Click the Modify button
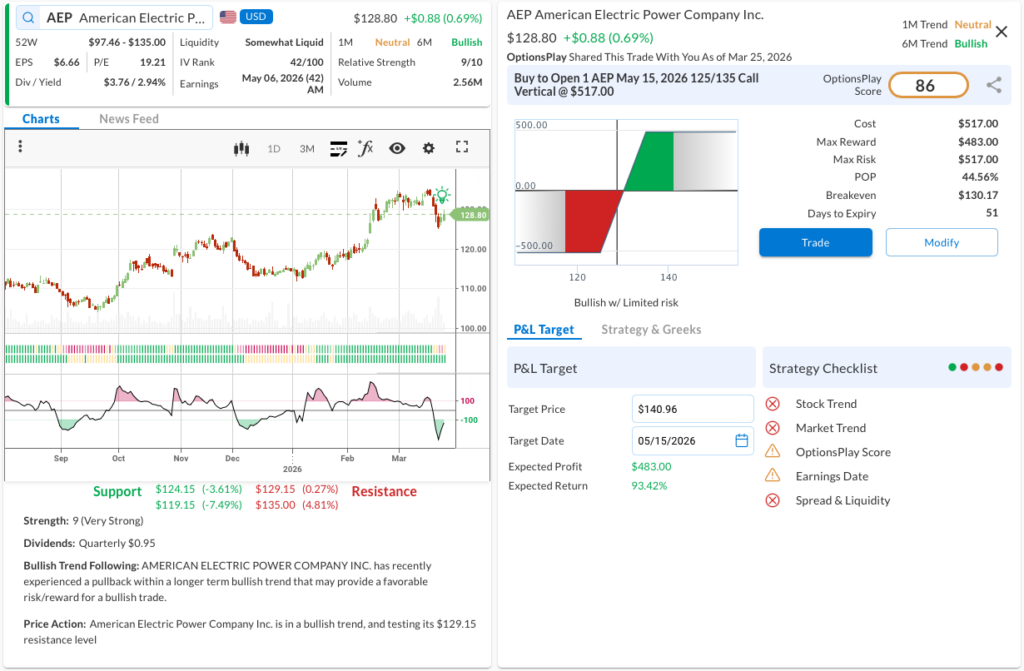The height and width of the screenshot is (671, 1024). (x=941, y=242)
